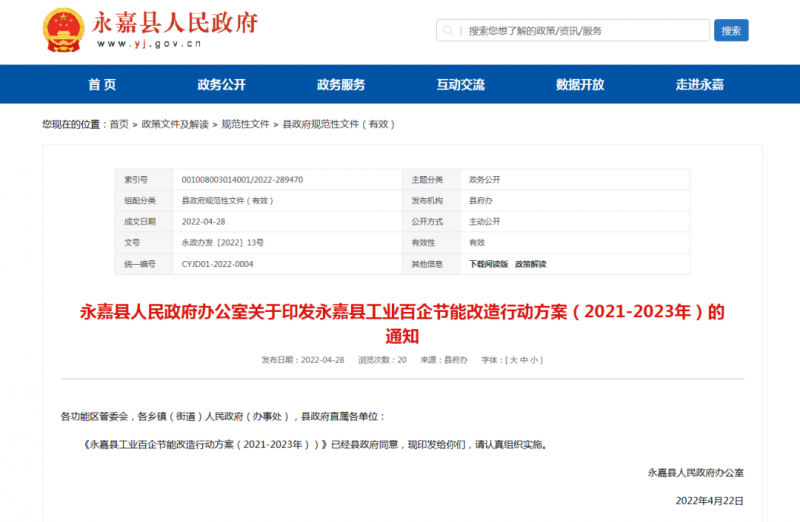Open the 首页 navigation menu item

click(102, 85)
